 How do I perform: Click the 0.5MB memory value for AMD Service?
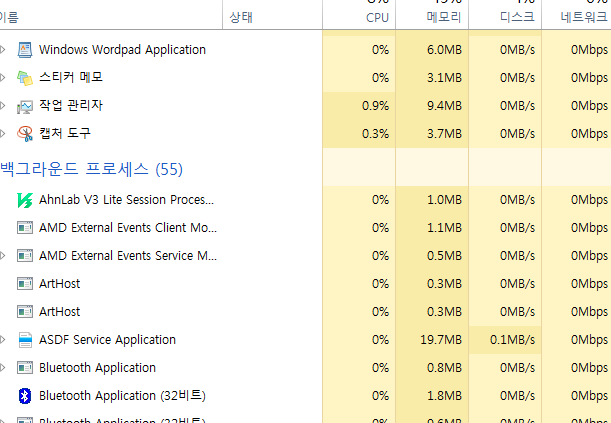[x=444, y=256]
